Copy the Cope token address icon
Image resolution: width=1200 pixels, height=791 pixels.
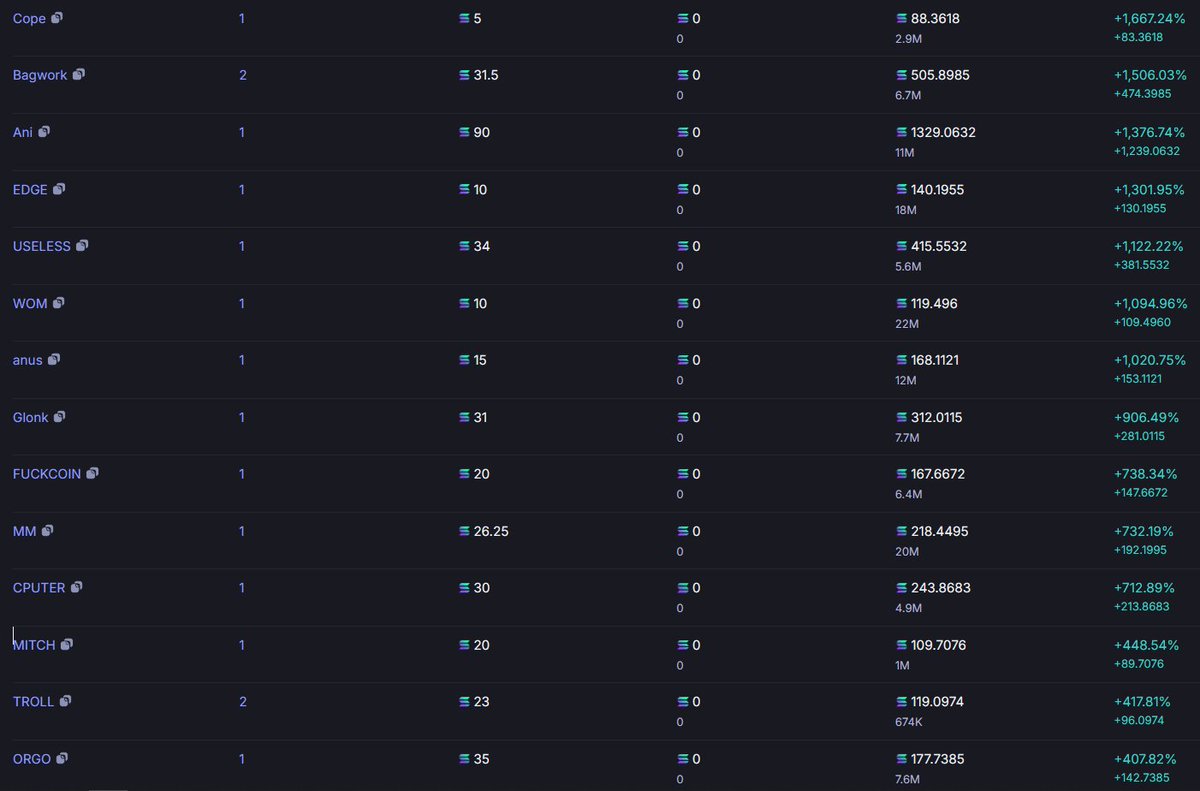click(57, 18)
